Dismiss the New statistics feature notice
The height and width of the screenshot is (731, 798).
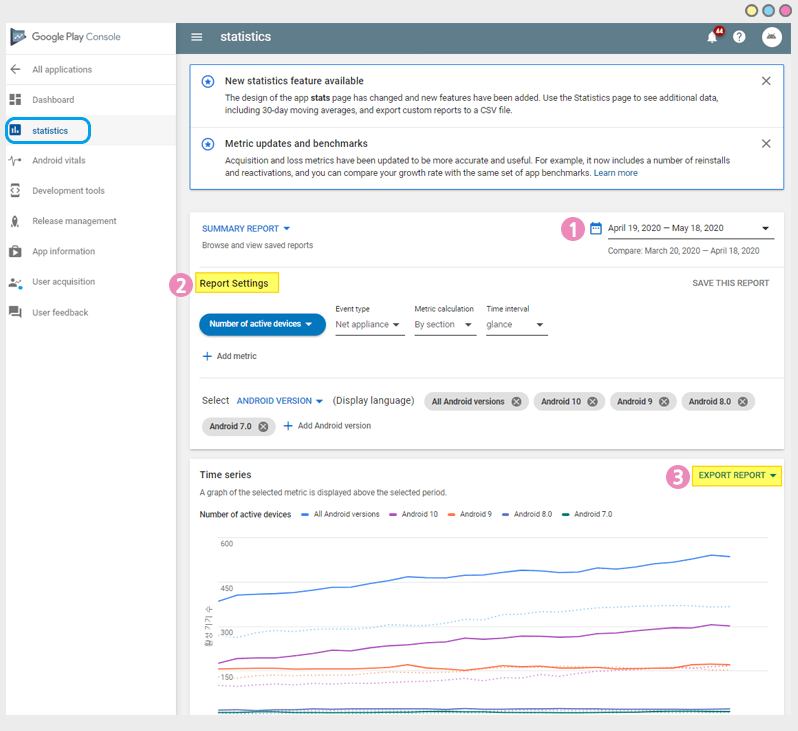(x=766, y=81)
